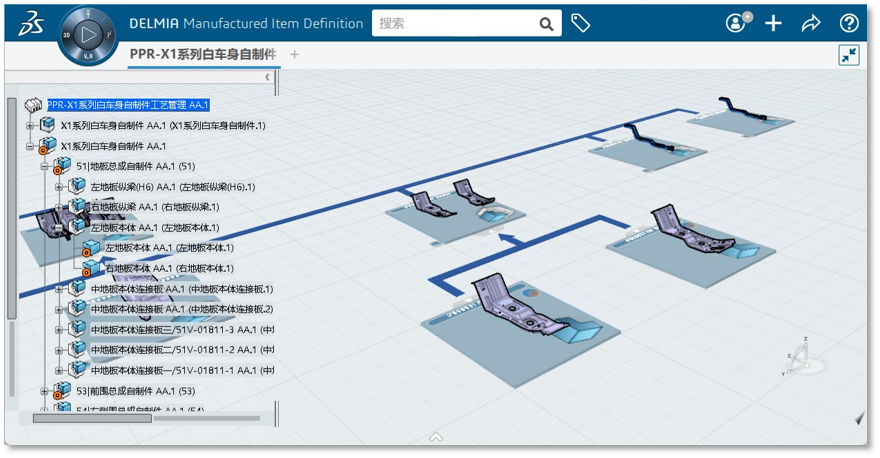Open the user profile icon
880x458 pixels.
(x=737, y=22)
